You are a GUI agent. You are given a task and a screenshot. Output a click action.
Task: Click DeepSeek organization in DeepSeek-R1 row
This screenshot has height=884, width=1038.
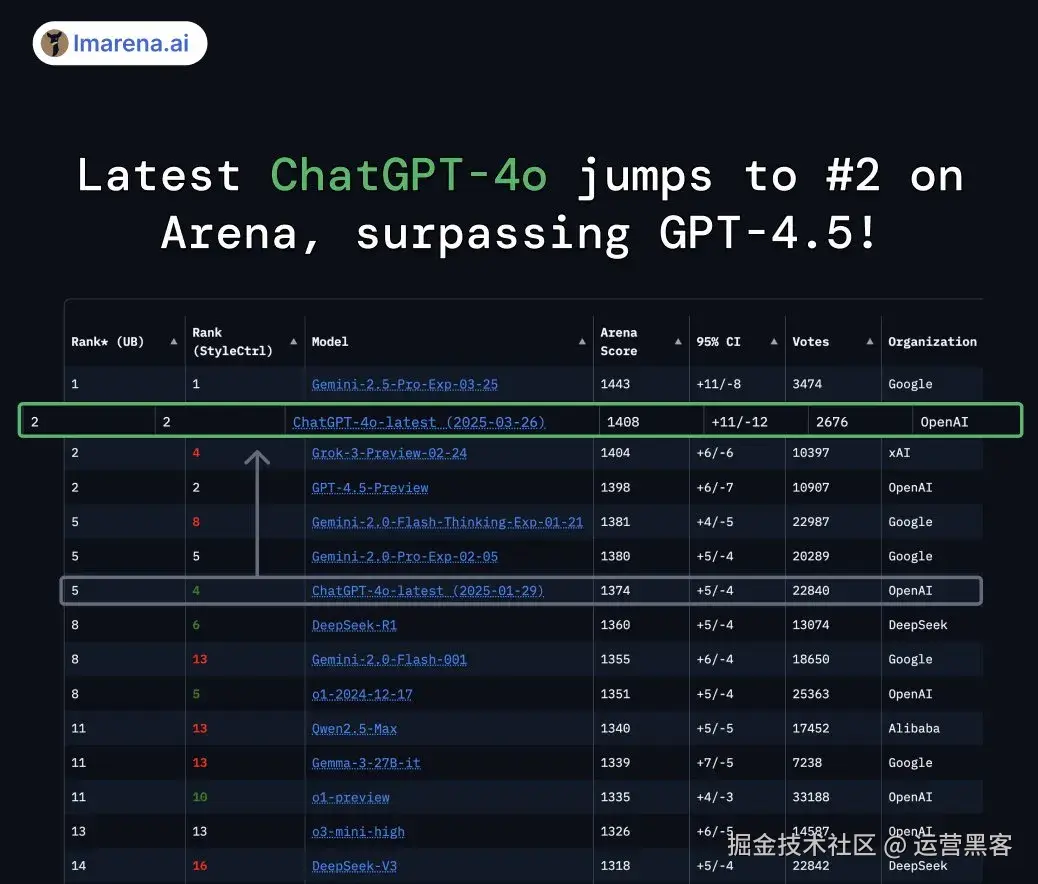918,625
